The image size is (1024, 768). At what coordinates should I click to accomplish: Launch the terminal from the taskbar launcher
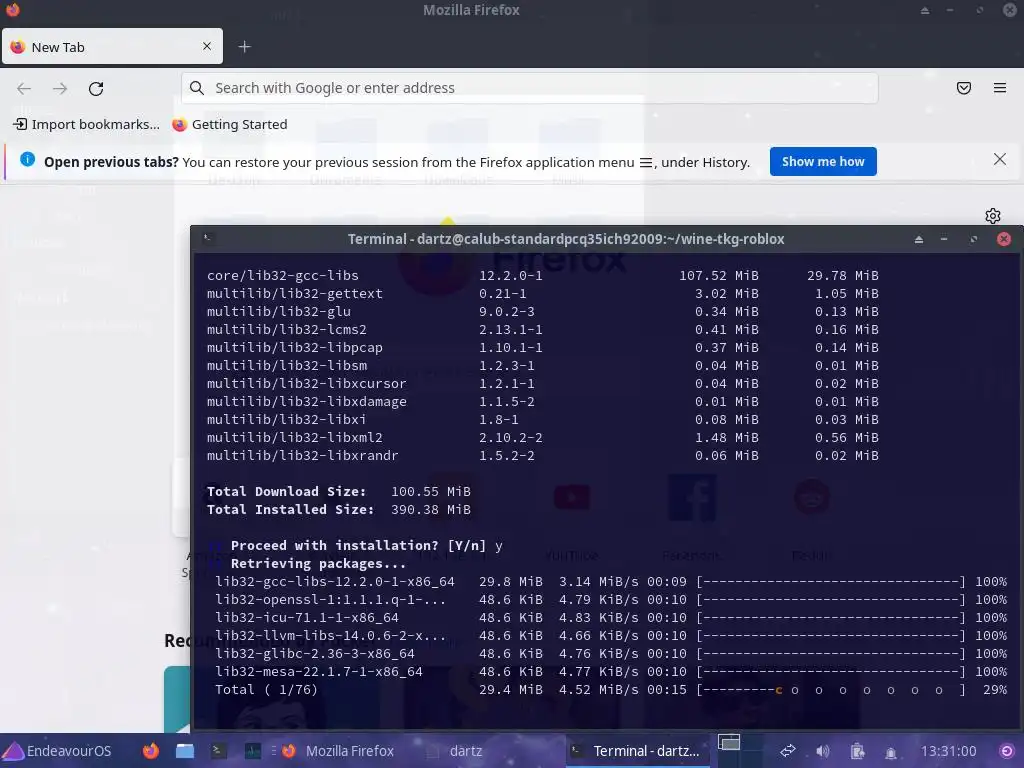coord(218,751)
